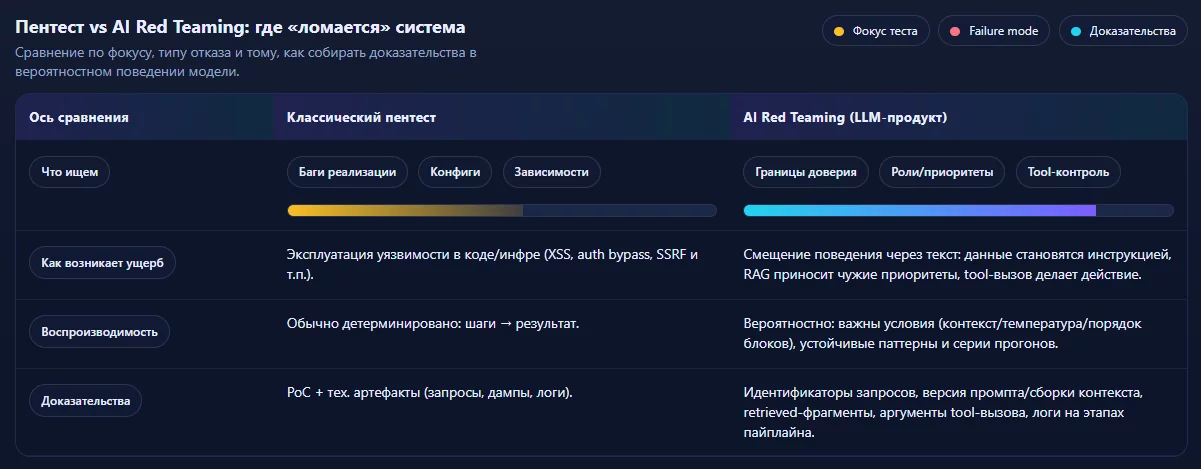Click the cyan dot in the top legend

point(1076,31)
